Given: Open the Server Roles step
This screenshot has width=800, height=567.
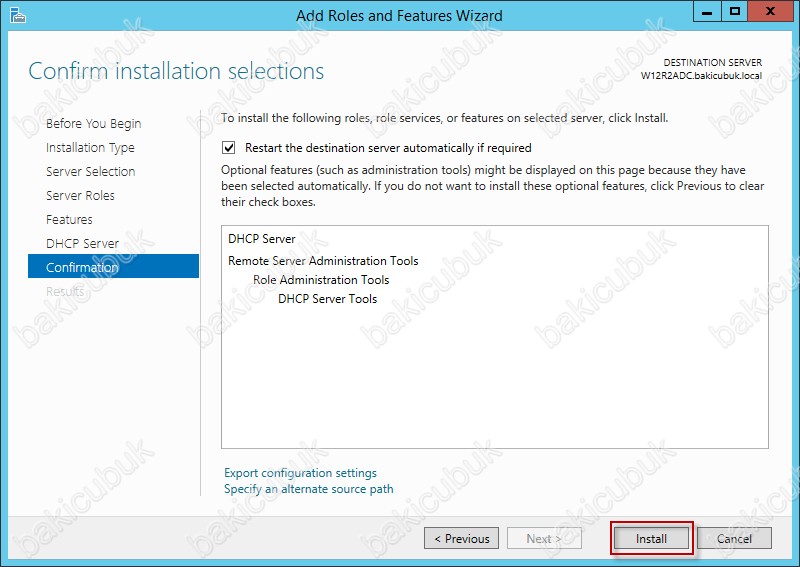Looking at the screenshot, I should tap(80, 195).
